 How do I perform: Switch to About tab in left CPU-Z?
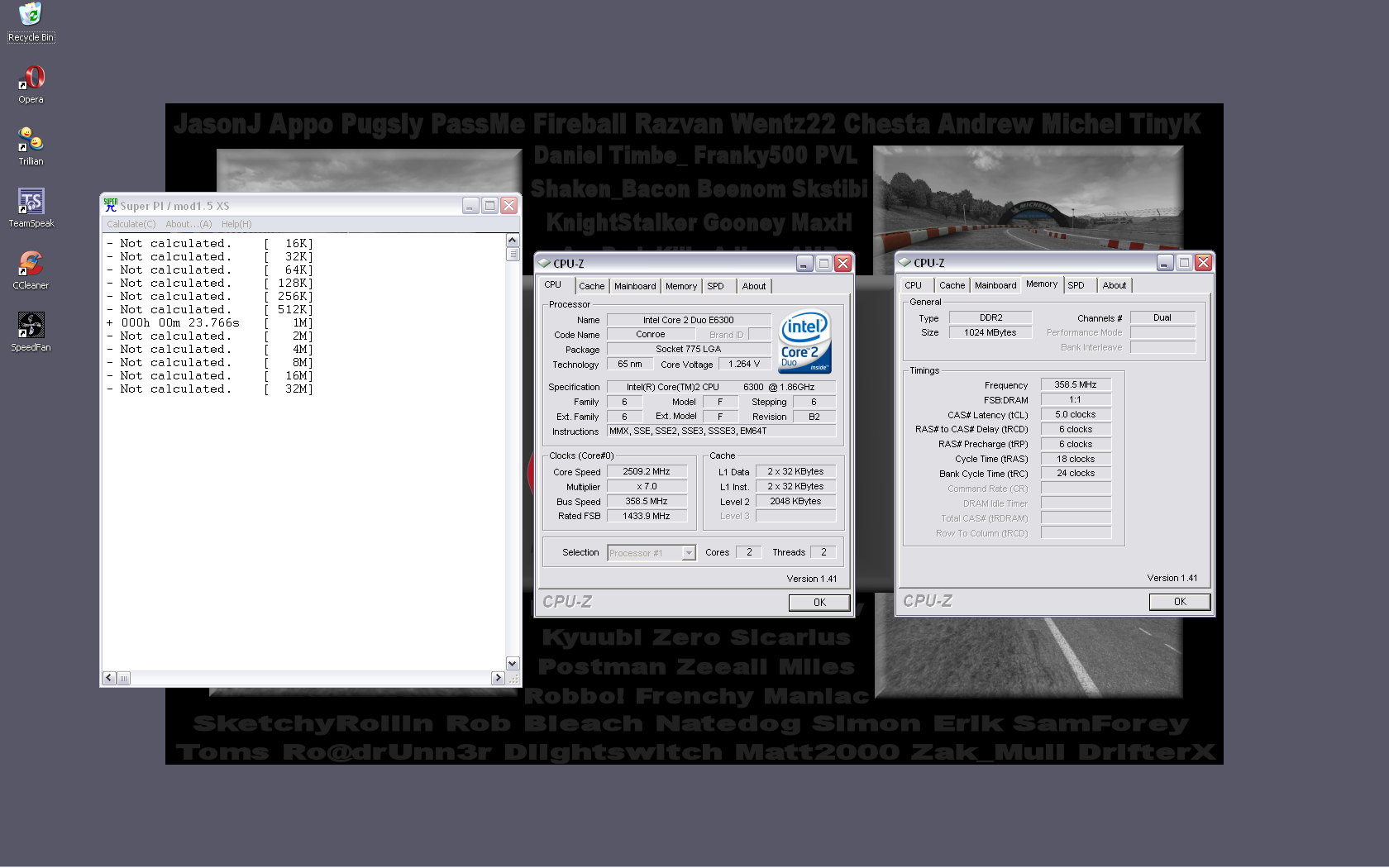pyautogui.click(x=753, y=286)
